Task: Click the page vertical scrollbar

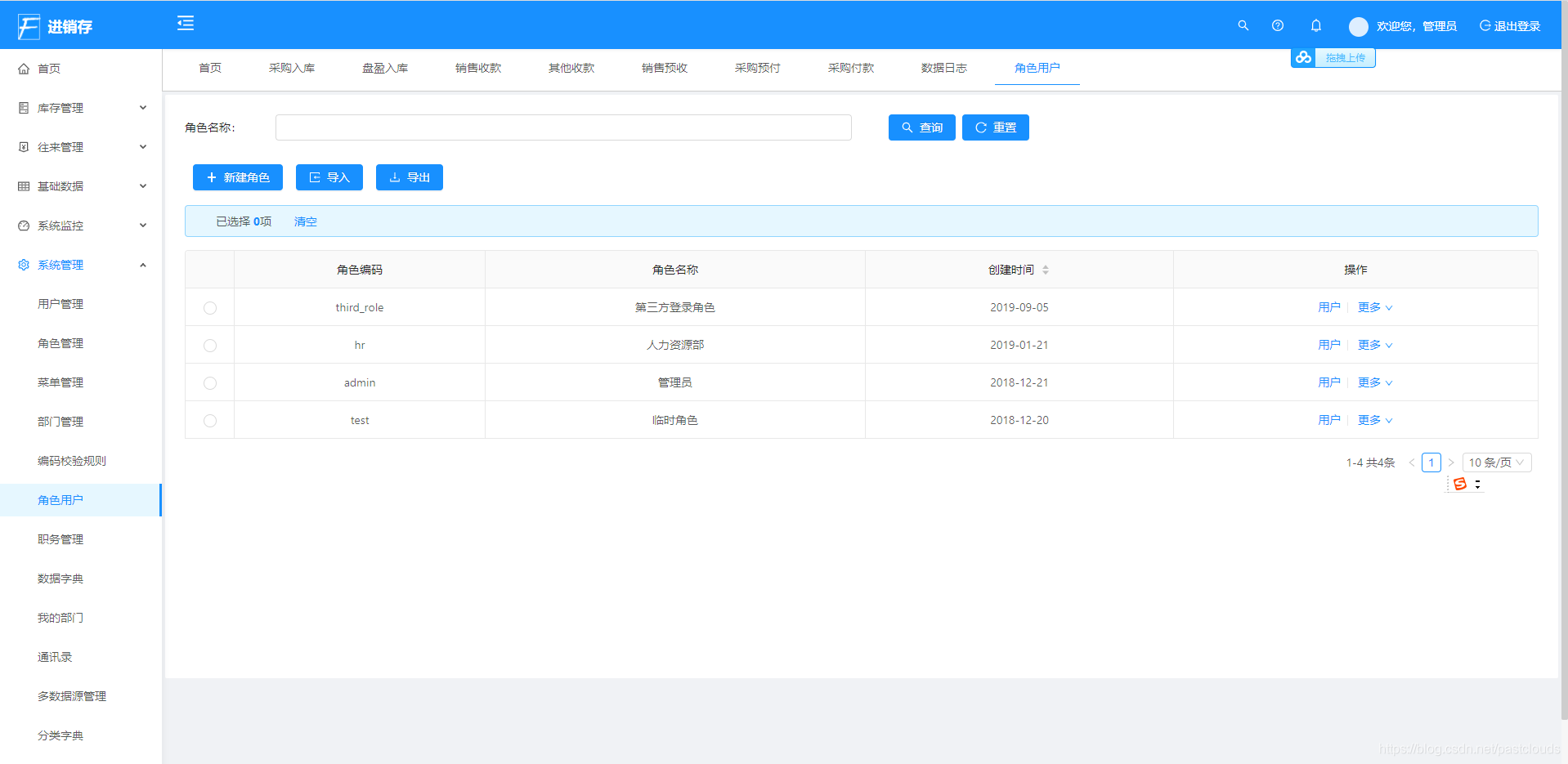Action: click(1564, 360)
